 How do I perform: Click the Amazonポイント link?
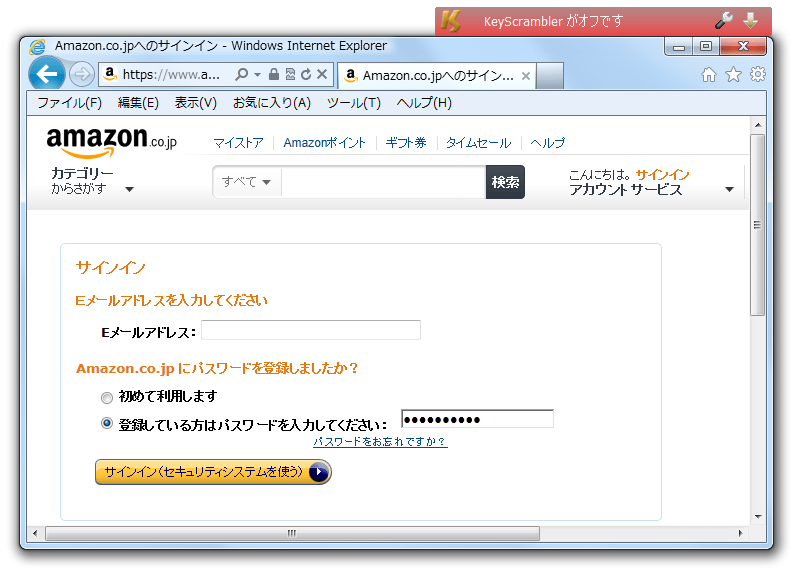point(324,143)
